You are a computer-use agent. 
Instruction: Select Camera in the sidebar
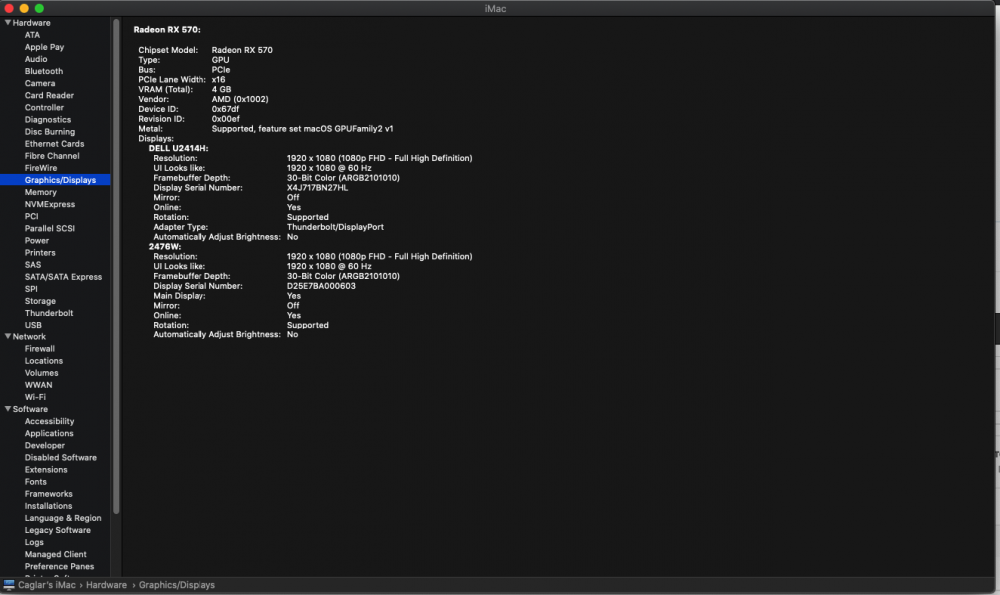(x=40, y=84)
